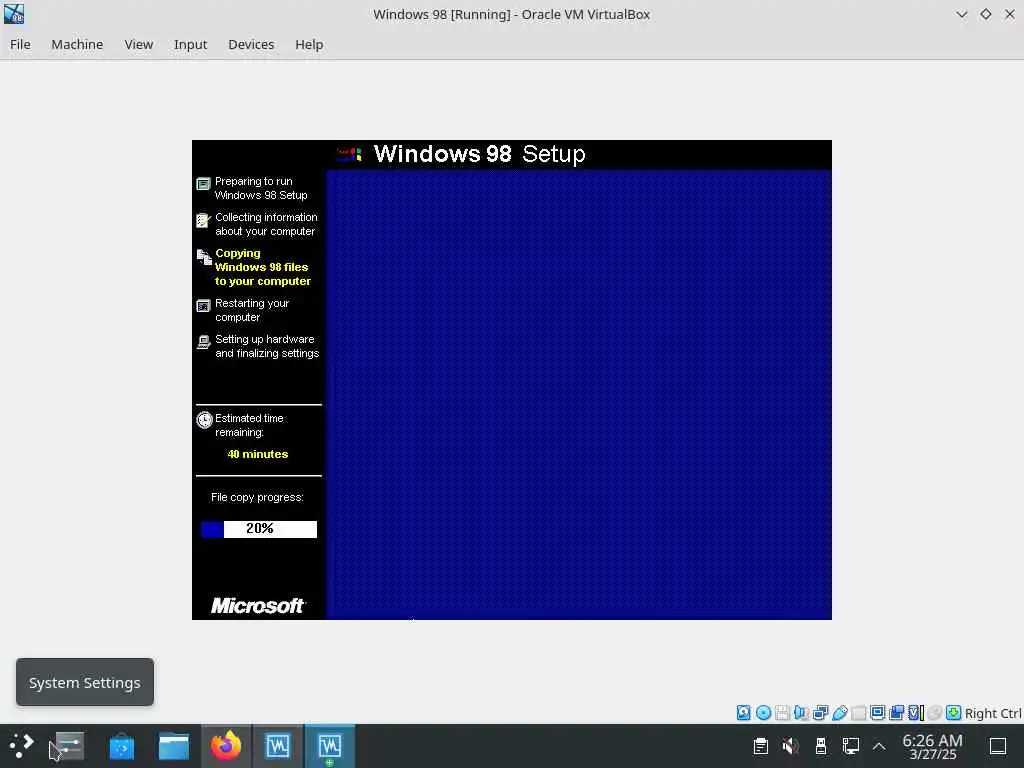Open the Devices menu
This screenshot has height=768, width=1024.
251,44
